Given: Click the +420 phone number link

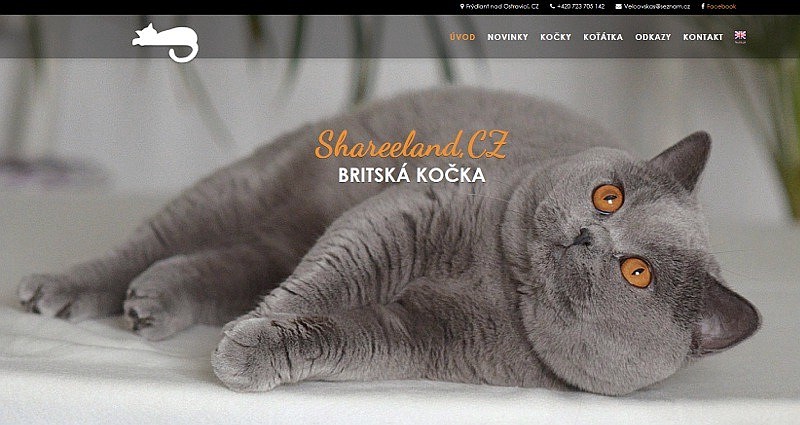Looking at the screenshot, I should click(x=581, y=7).
